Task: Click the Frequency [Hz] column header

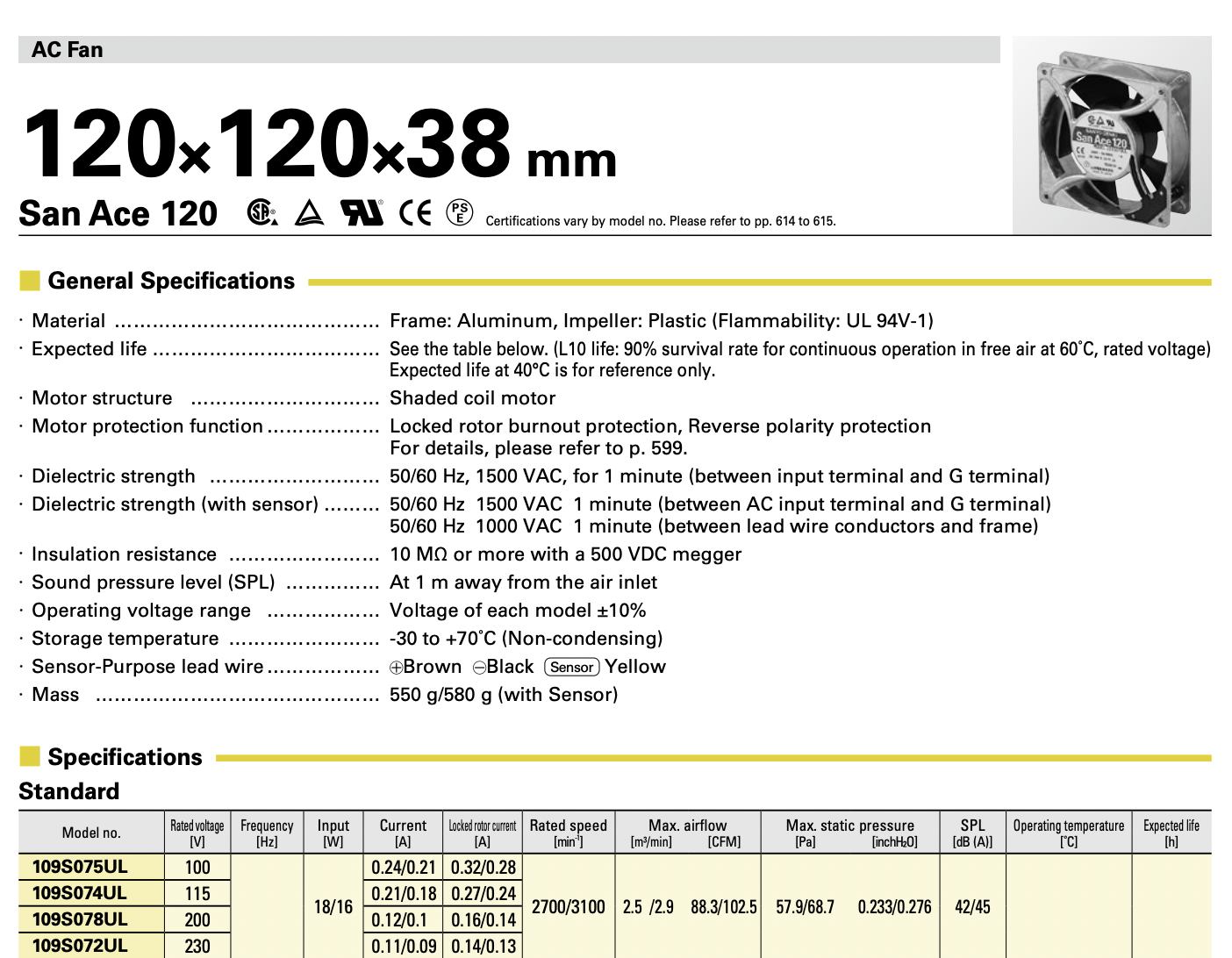Action: tap(267, 833)
